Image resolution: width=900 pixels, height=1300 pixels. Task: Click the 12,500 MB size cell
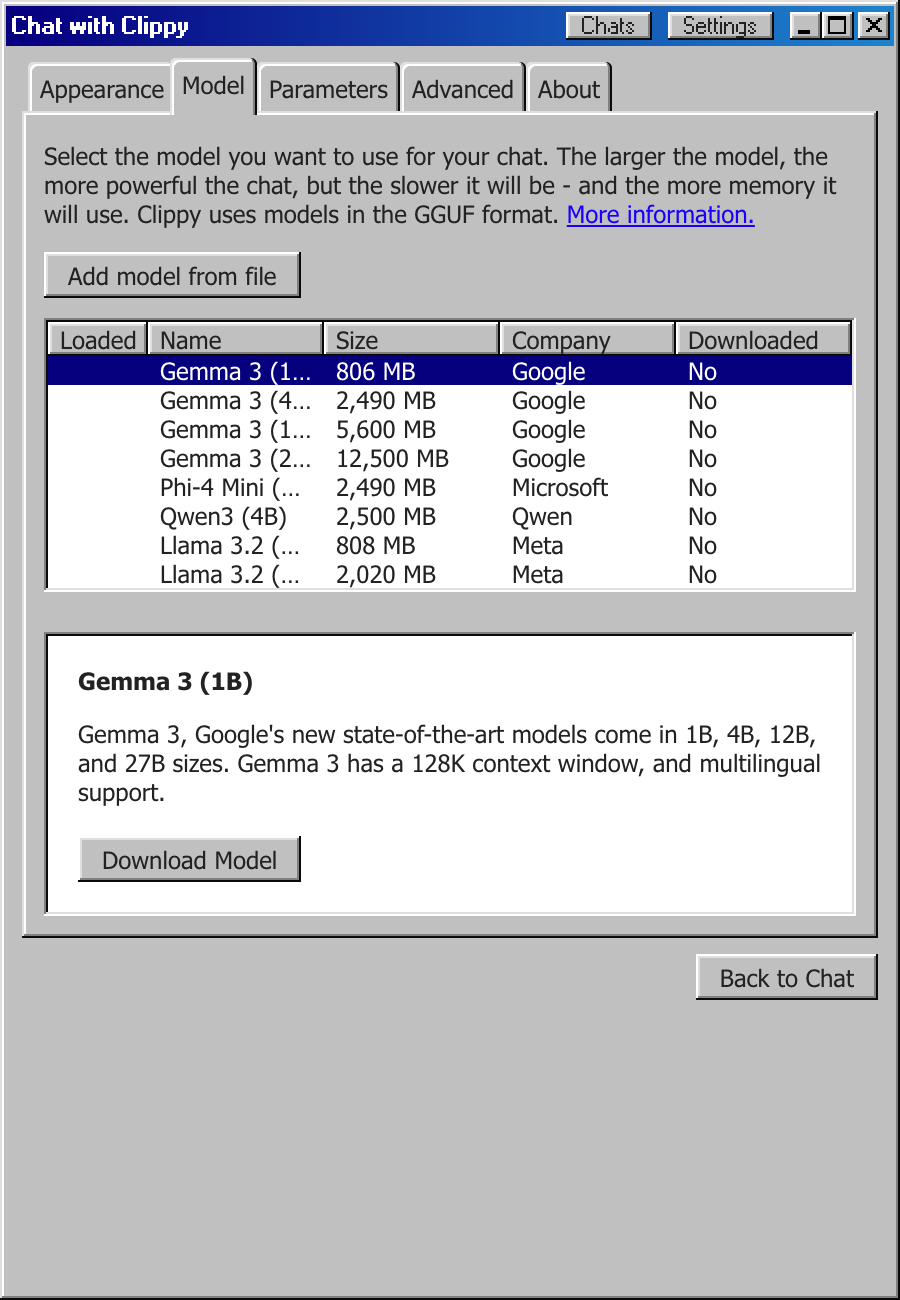392,459
